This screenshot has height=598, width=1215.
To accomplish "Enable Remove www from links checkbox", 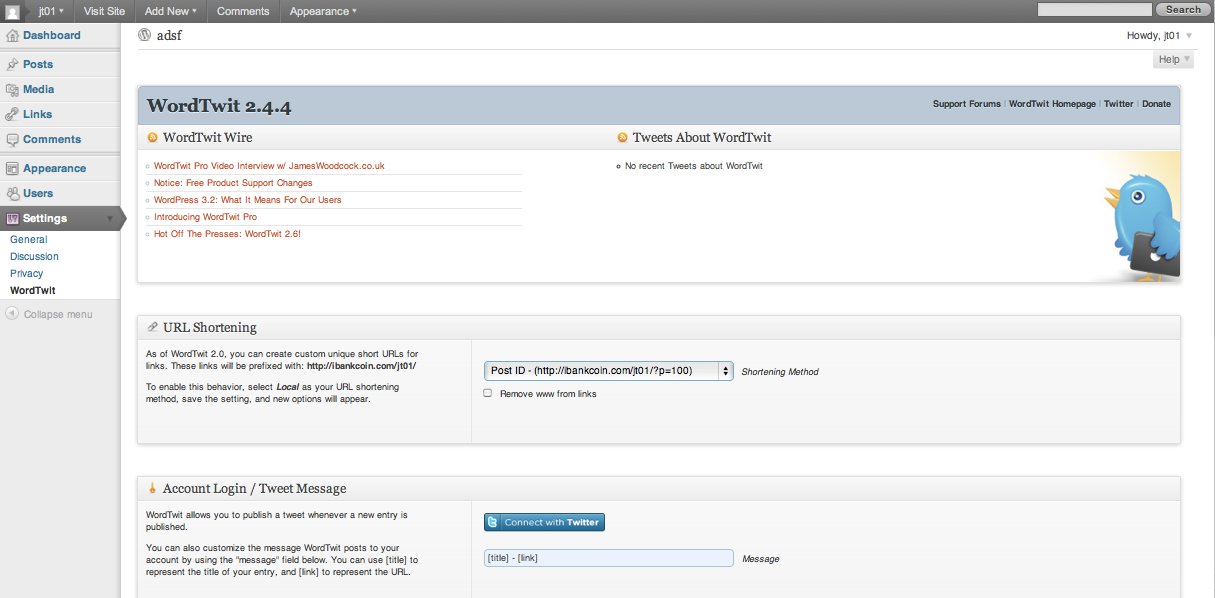I will tap(488, 394).
